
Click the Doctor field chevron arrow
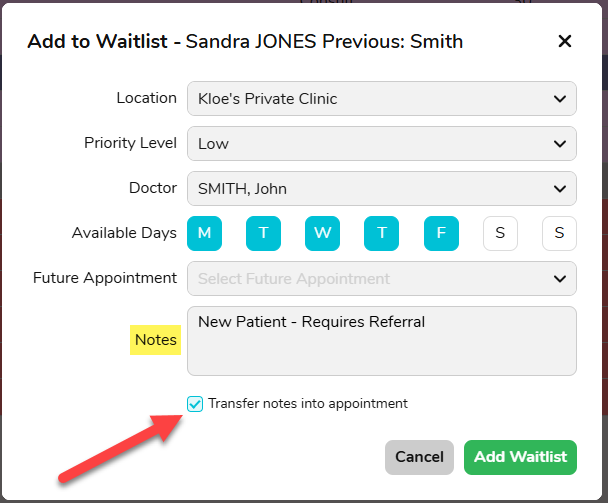pos(559,189)
